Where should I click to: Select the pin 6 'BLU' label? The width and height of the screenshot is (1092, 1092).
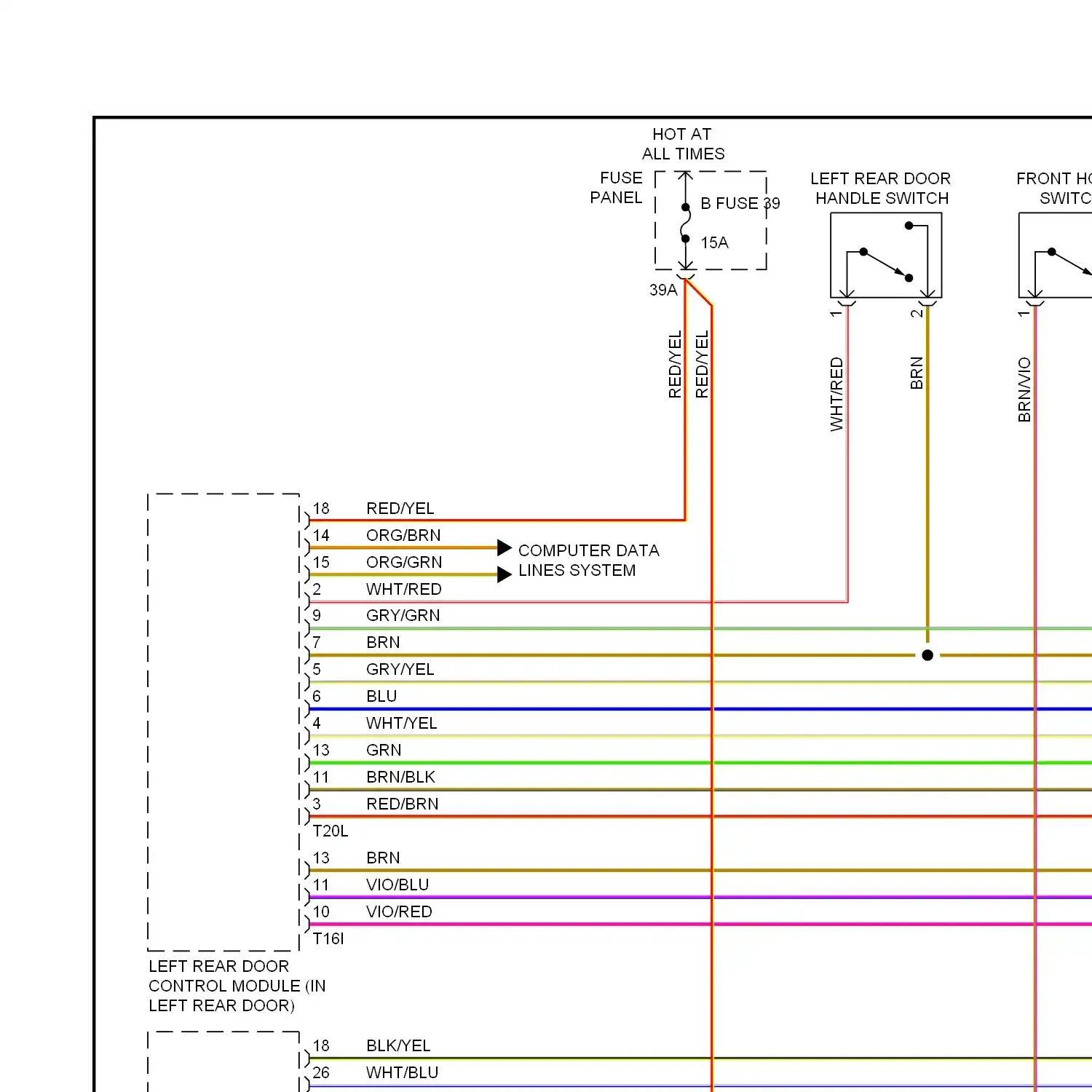(381, 696)
